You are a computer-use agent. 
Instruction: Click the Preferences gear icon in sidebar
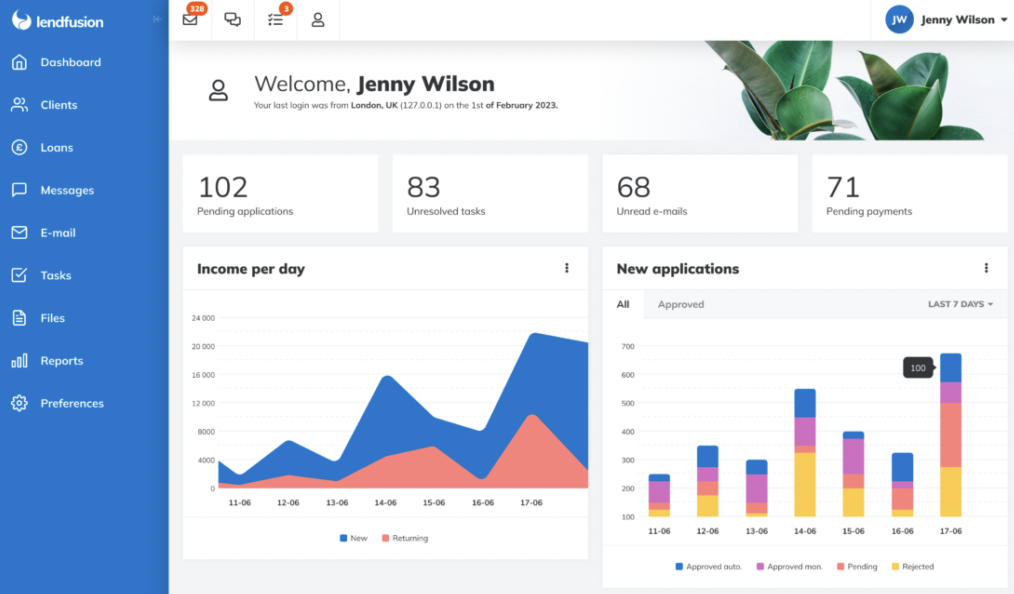19,404
